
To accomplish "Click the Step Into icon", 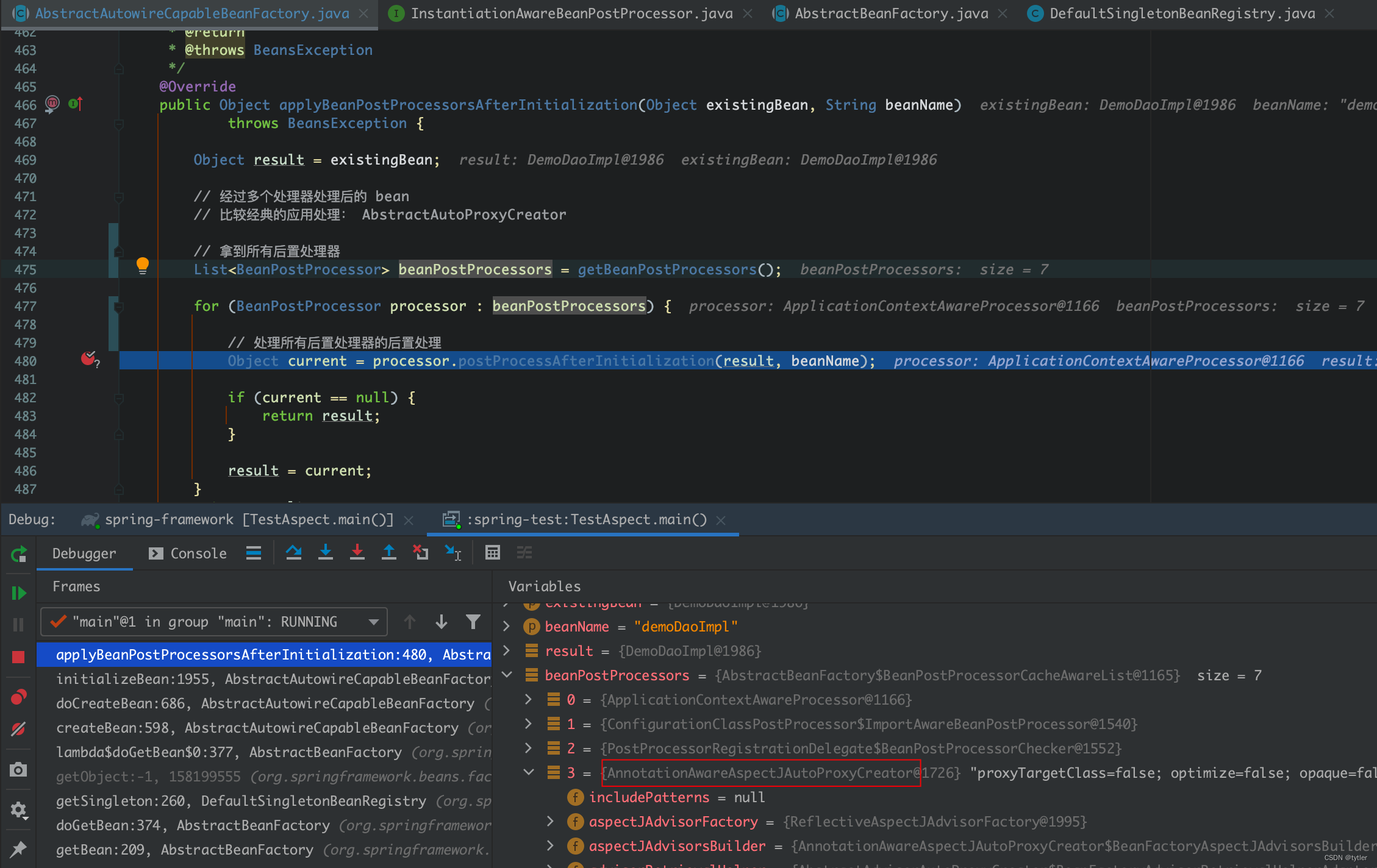I will point(326,552).
